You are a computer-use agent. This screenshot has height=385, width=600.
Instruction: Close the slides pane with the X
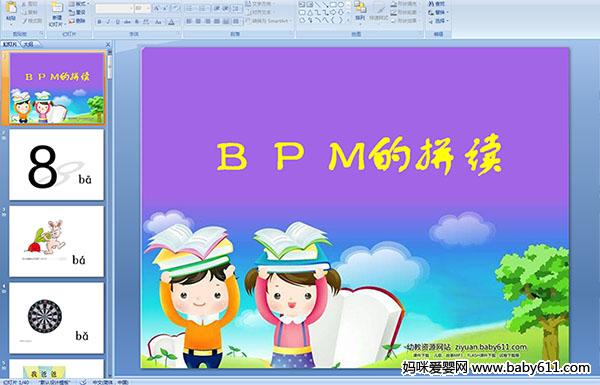[108, 44]
